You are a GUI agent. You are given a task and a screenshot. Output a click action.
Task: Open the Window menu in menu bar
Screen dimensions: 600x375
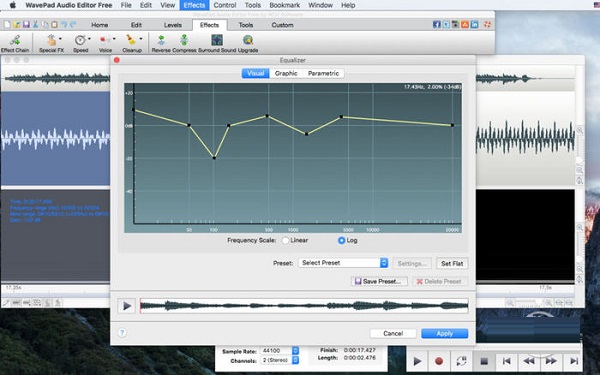click(320, 5)
